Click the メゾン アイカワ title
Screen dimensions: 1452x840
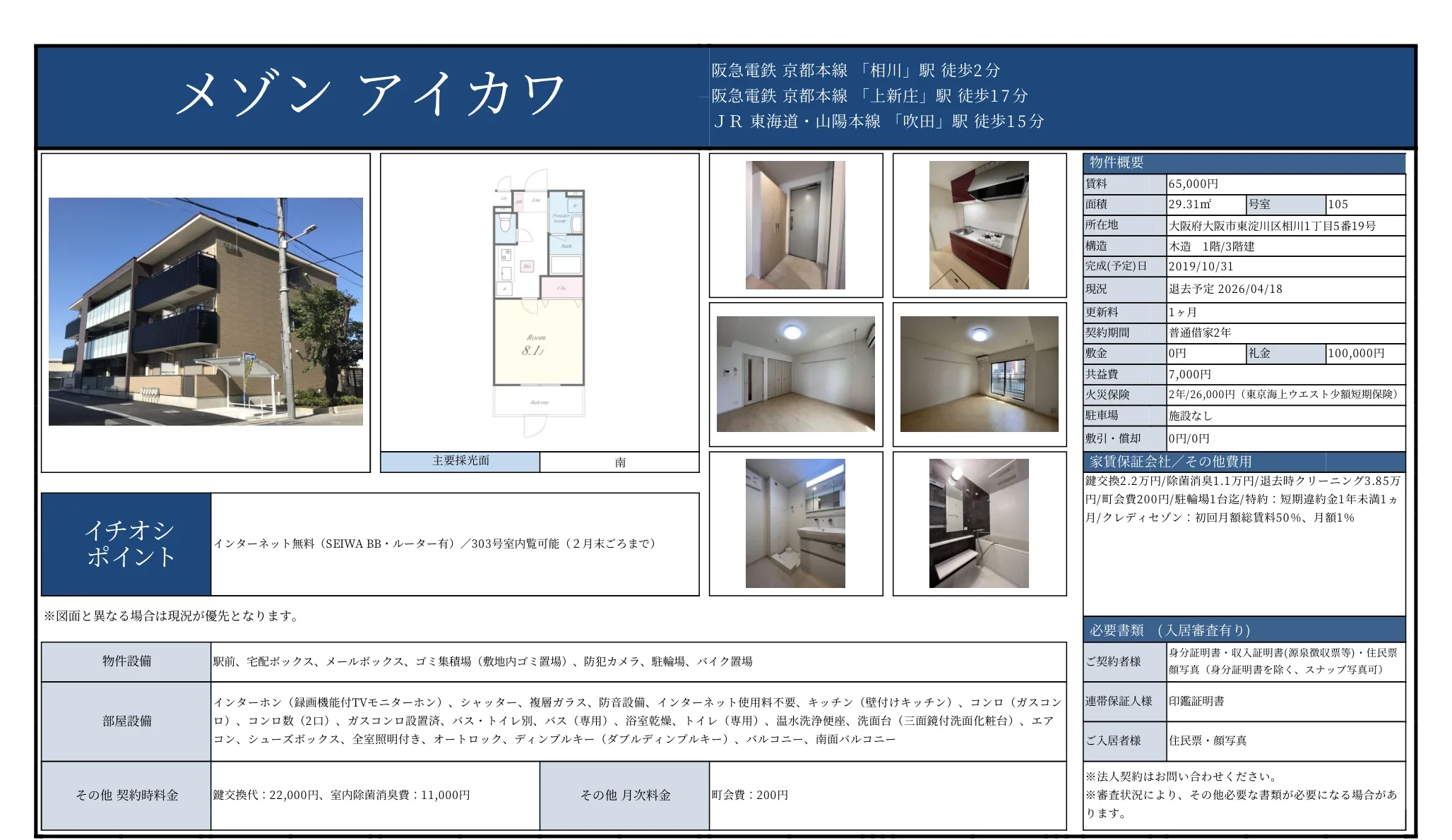370,95
